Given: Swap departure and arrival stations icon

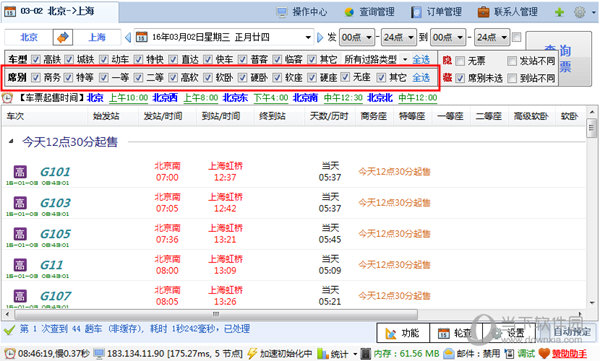Looking at the screenshot, I should click(63, 37).
